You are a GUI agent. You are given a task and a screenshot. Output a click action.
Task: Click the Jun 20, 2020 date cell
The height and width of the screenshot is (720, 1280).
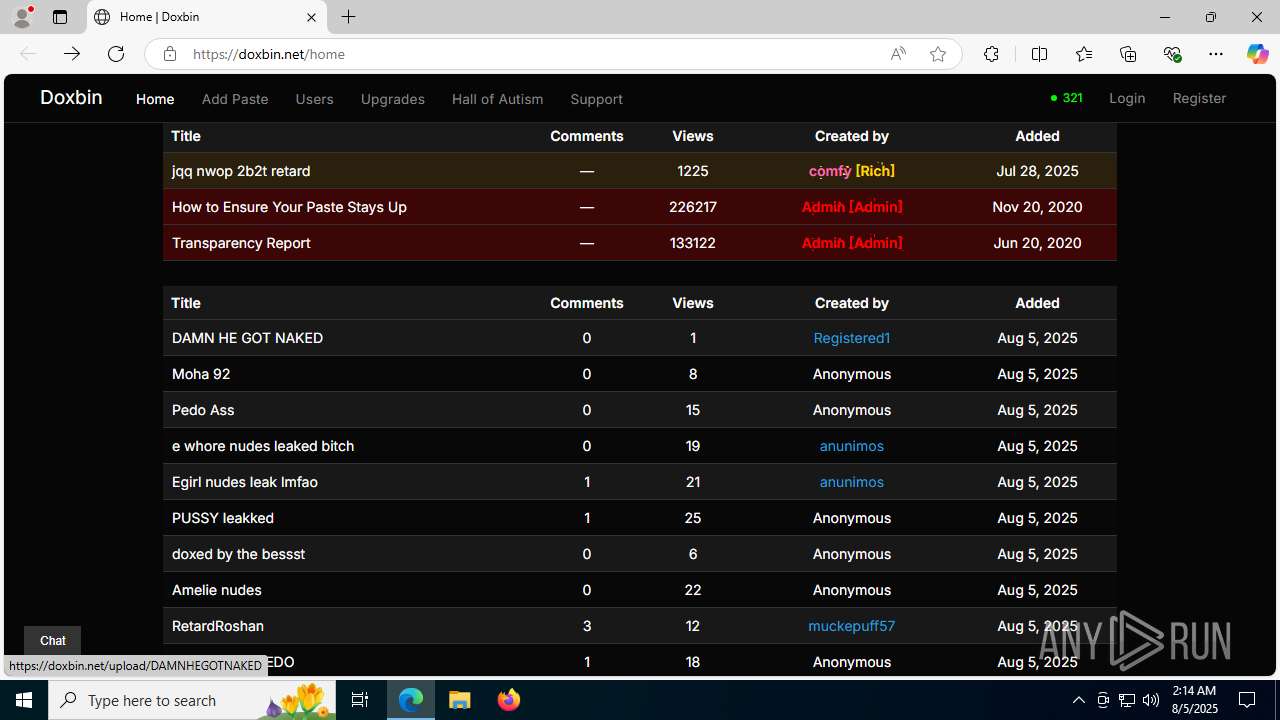click(x=1037, y=243)
